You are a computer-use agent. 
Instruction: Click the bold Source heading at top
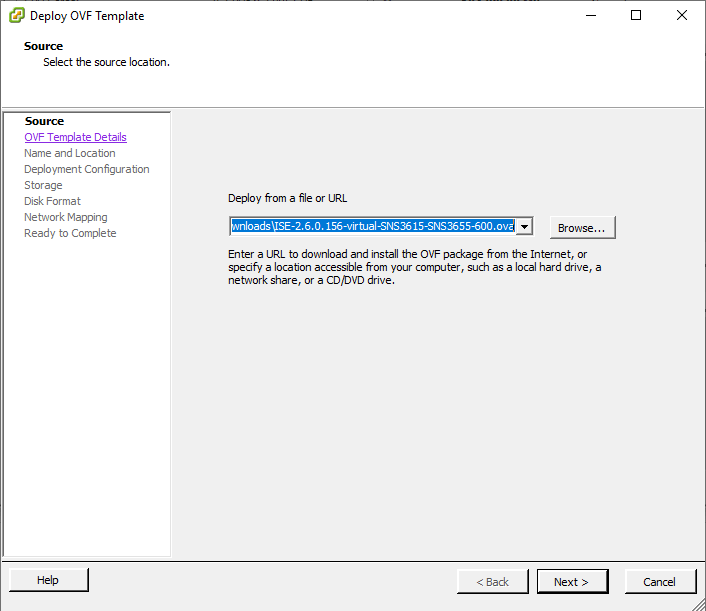pyautogui.click(x=43, y=46)
